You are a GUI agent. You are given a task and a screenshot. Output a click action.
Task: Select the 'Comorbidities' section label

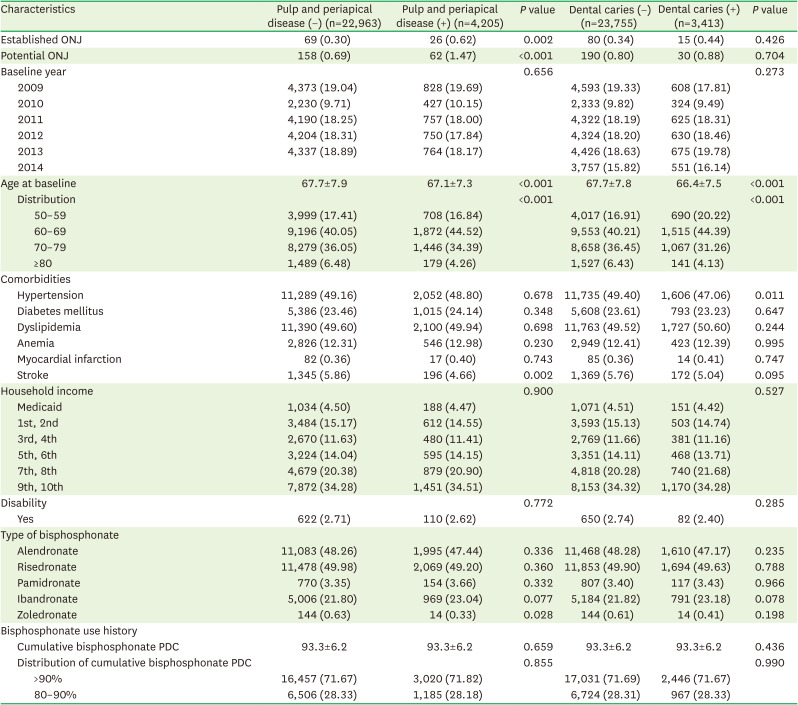36,279
